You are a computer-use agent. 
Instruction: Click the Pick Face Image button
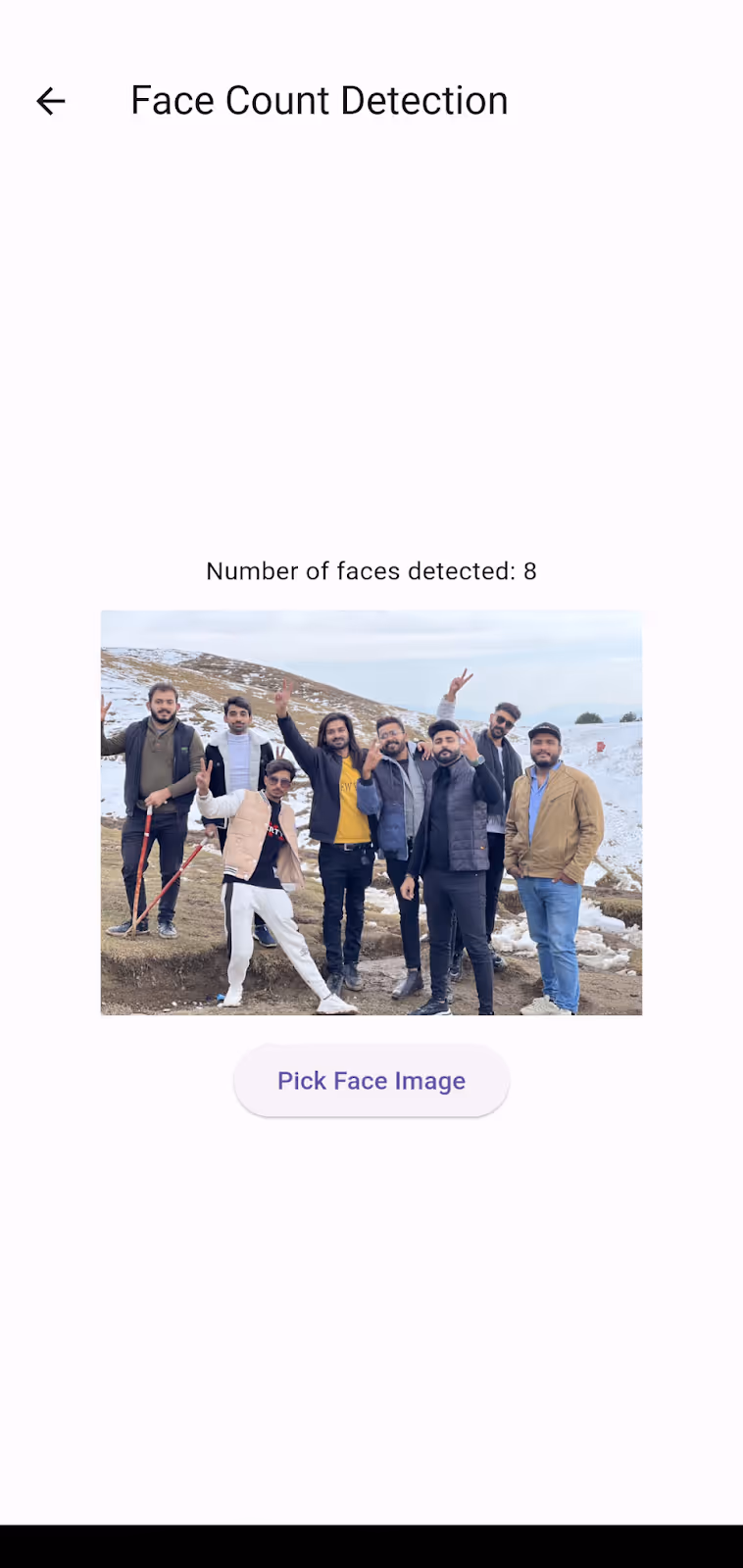(x=371, y=1080)
